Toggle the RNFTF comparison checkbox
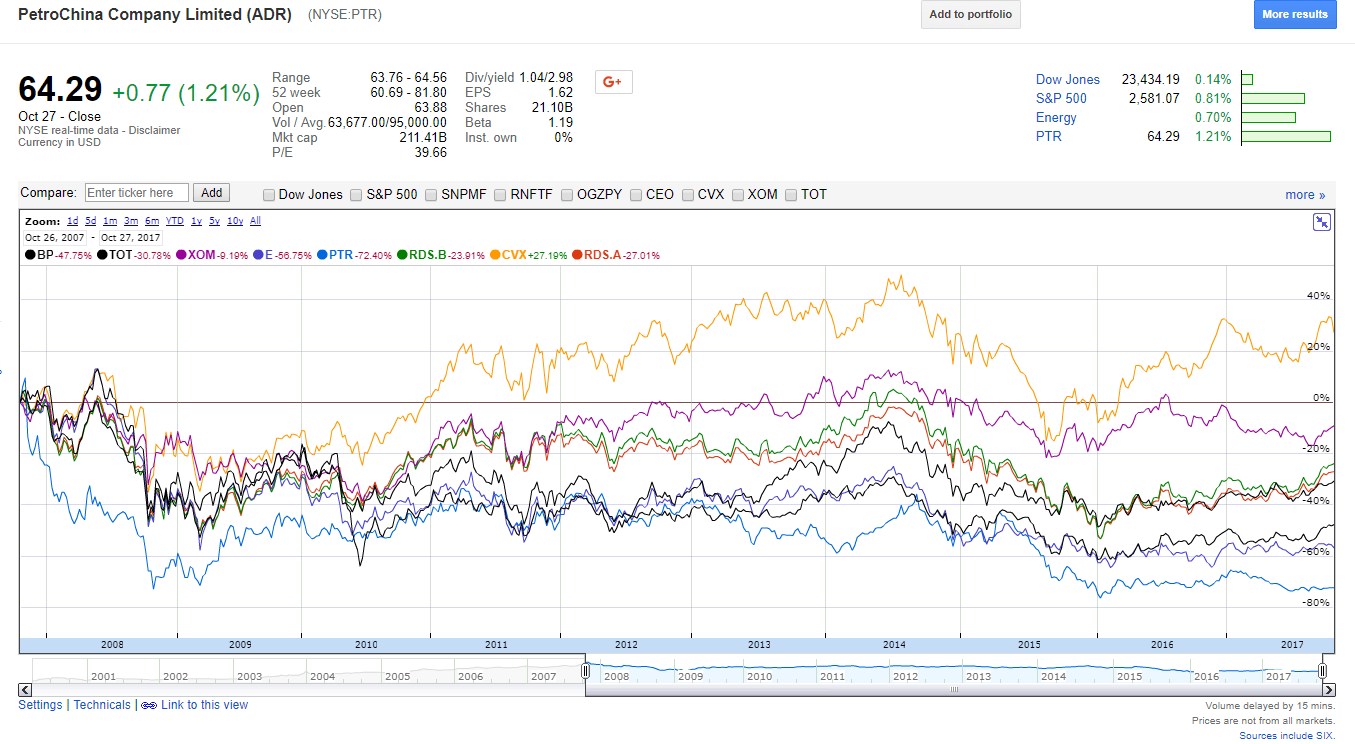Viewport: 1355px width, 744px height. pos(500,195)
